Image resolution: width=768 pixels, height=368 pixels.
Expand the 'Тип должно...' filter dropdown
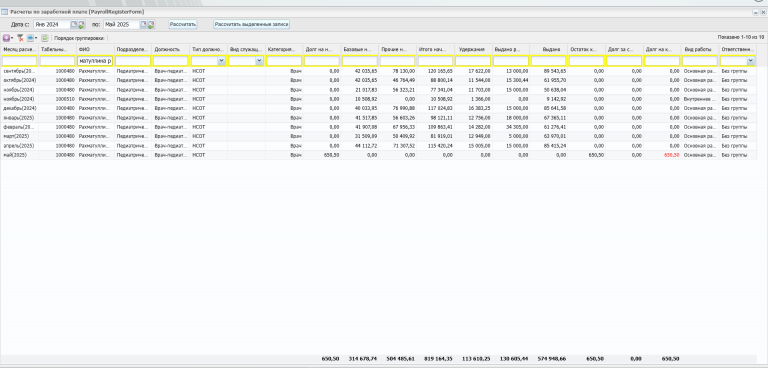(x=221, y=61)
